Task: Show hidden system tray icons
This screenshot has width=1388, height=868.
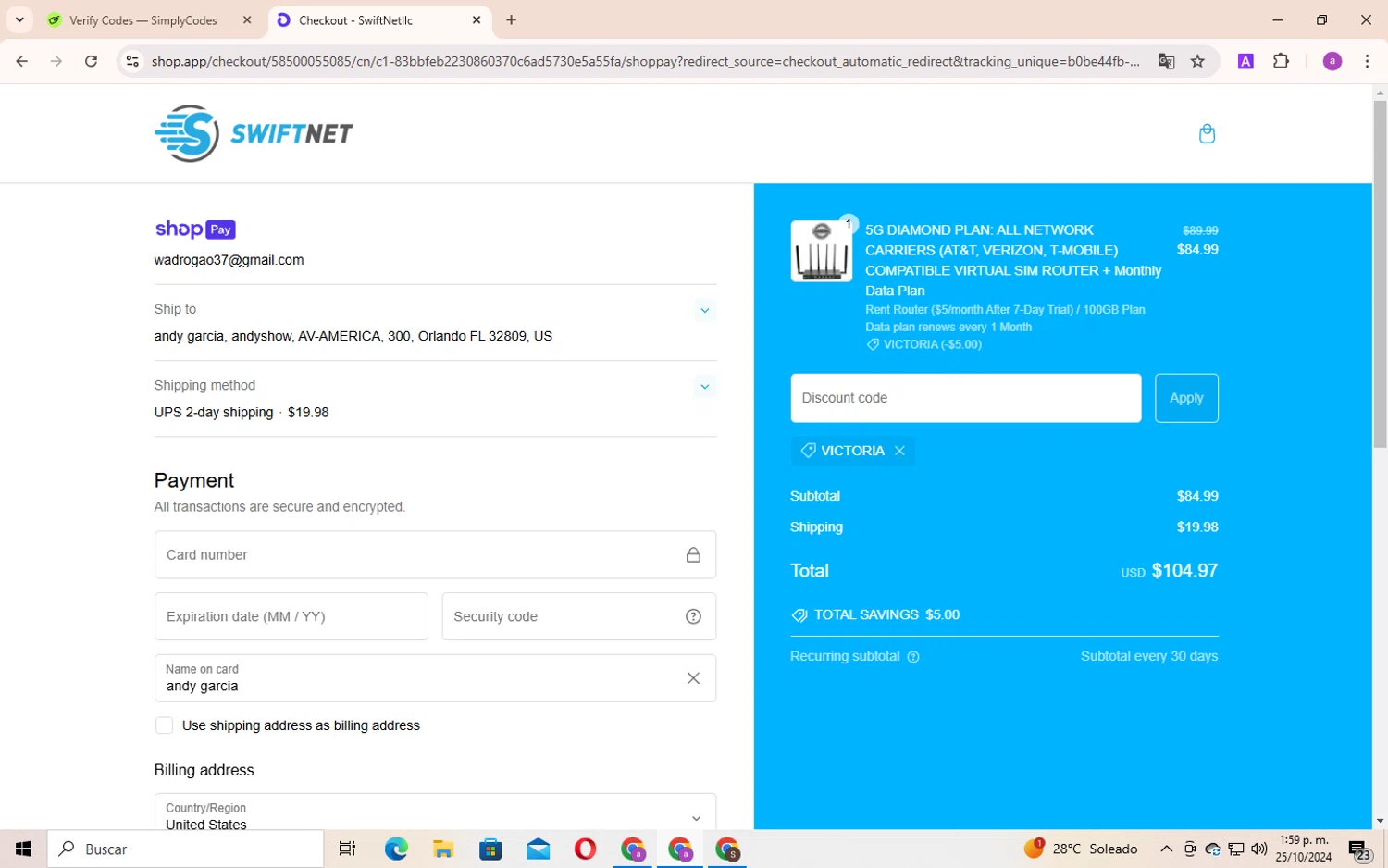Action: pyautogui.click(x=1167, y=849)
